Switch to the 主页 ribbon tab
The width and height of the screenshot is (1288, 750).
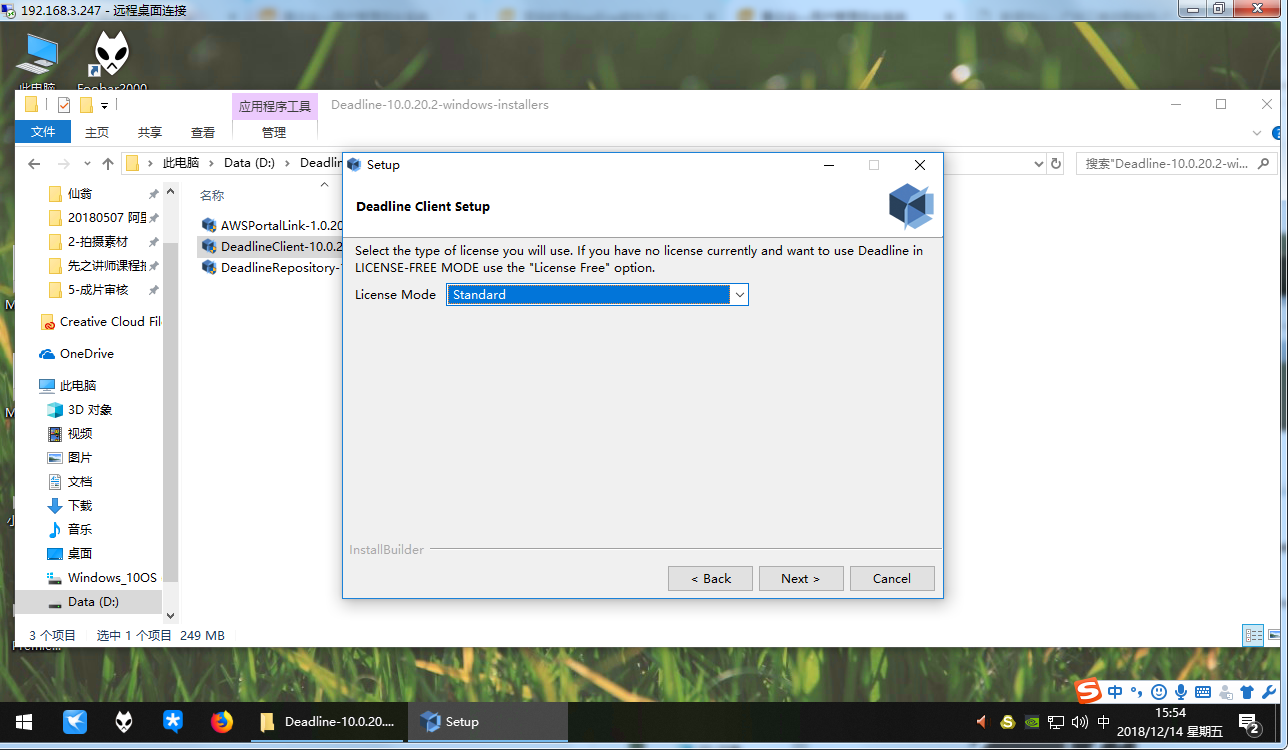pos(97,132)
